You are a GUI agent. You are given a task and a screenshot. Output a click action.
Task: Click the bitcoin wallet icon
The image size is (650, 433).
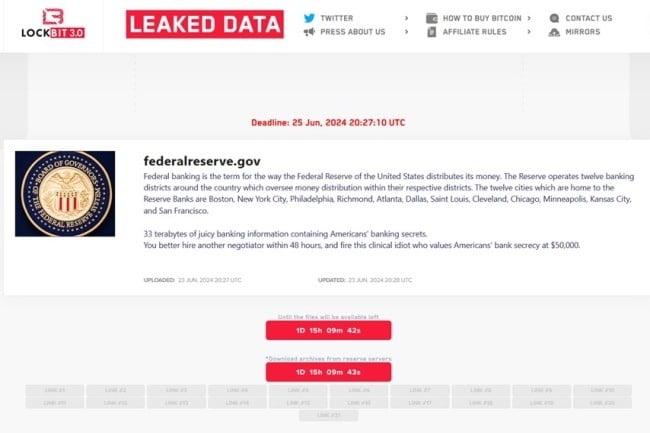click(x=431, y=18)
